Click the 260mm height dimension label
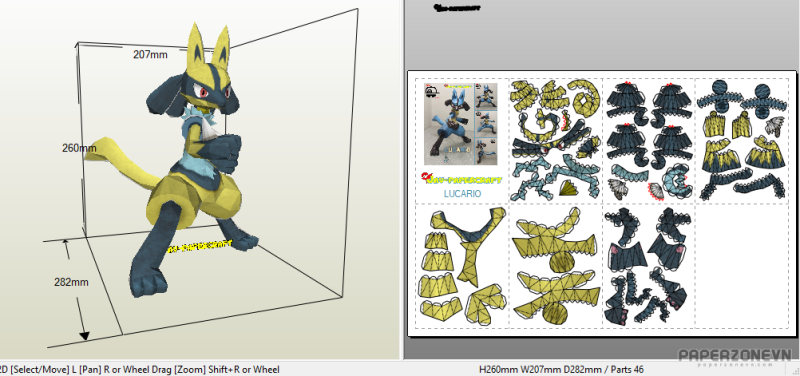 79,148
